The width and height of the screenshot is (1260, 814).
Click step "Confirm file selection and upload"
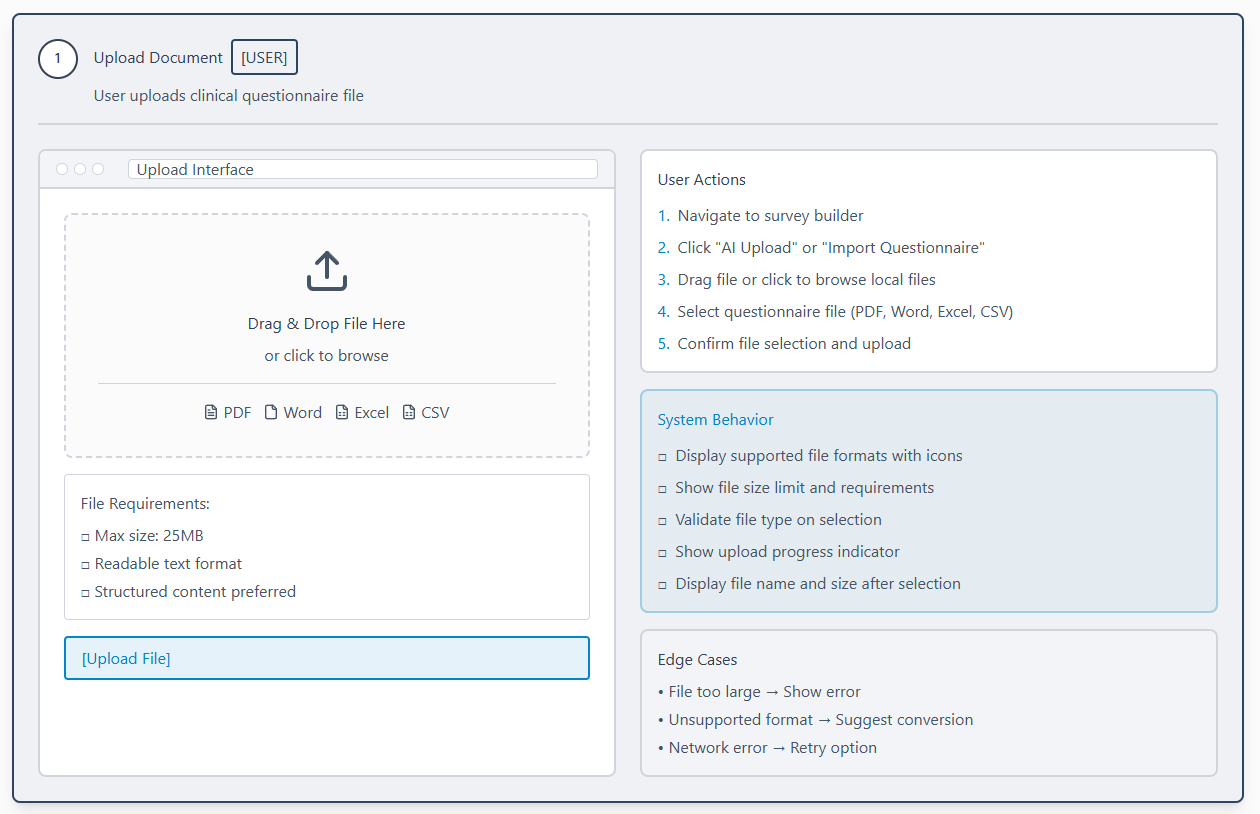coord(794,343)
